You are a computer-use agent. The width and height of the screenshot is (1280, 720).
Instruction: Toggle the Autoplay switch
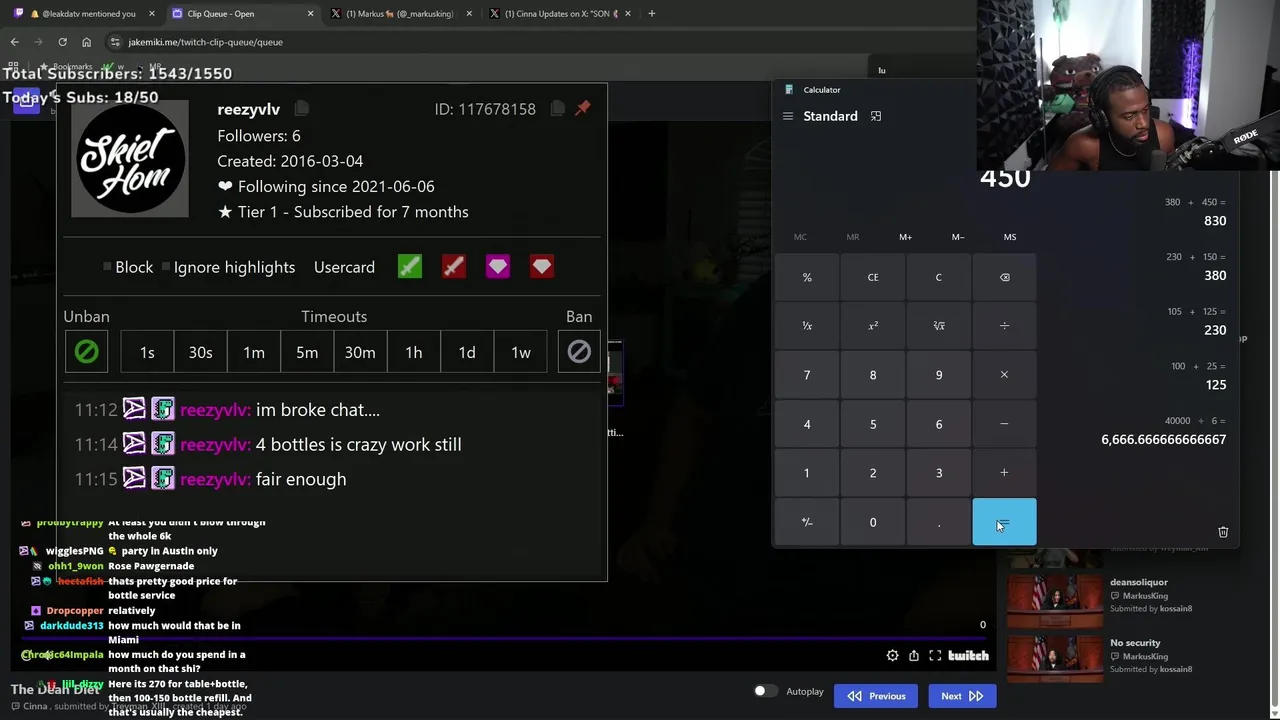(766, 691)
